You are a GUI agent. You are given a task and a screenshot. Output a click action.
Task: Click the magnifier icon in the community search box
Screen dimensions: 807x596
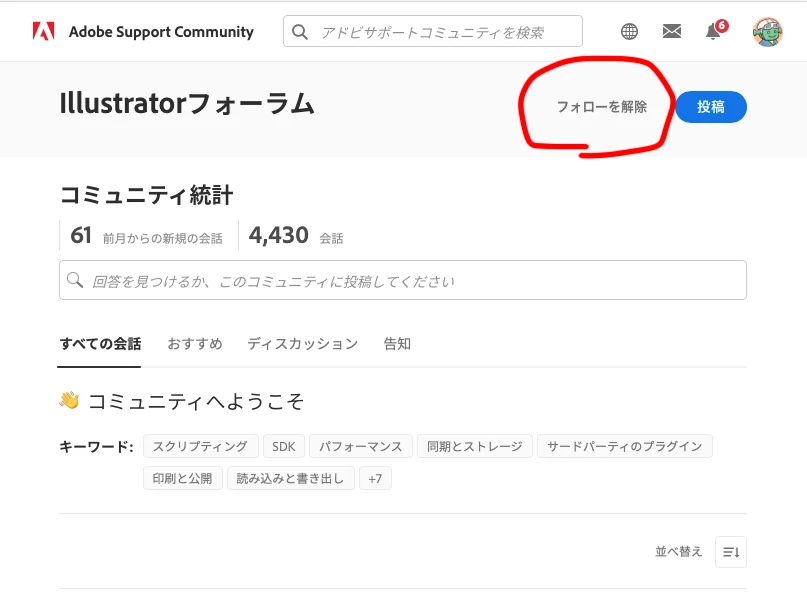(75, 280)
